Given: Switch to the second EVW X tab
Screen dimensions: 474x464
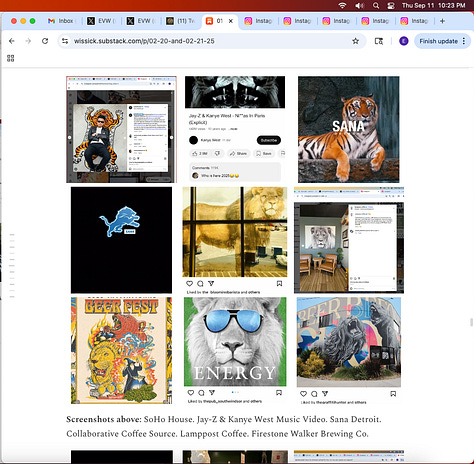Looking at the screenshot, I should (x=141, y=21).
